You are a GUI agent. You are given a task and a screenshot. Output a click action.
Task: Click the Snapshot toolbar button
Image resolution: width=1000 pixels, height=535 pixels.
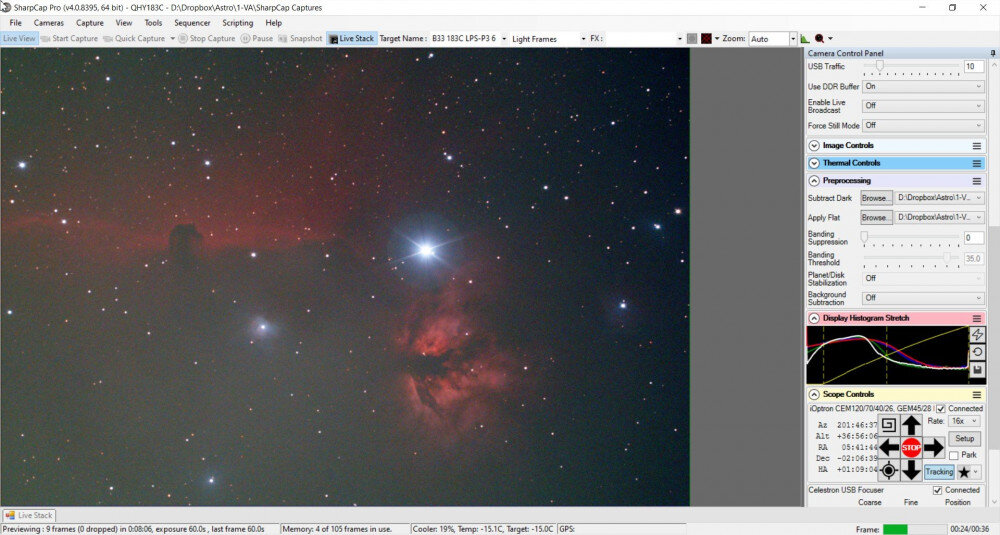click(x=300, y=38)
